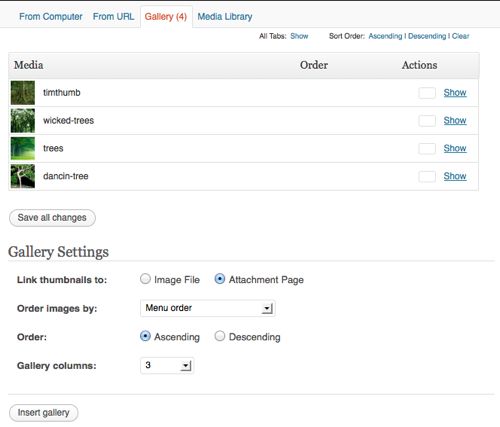
Task: Switch to the From URL tab
Action: point(113,17)
